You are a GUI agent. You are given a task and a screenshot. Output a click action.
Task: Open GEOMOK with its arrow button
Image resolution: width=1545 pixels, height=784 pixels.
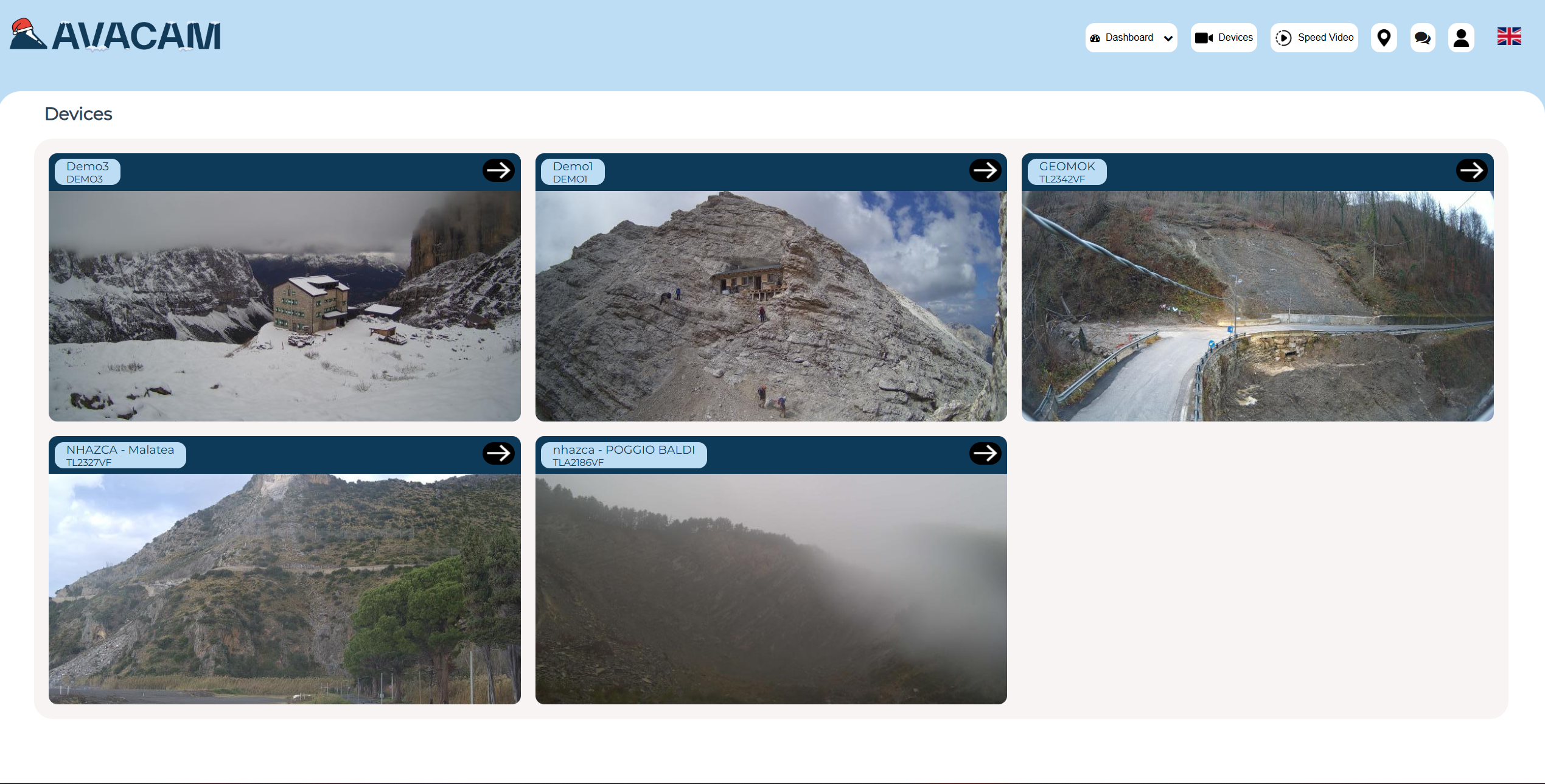[x=1471, y=170]
